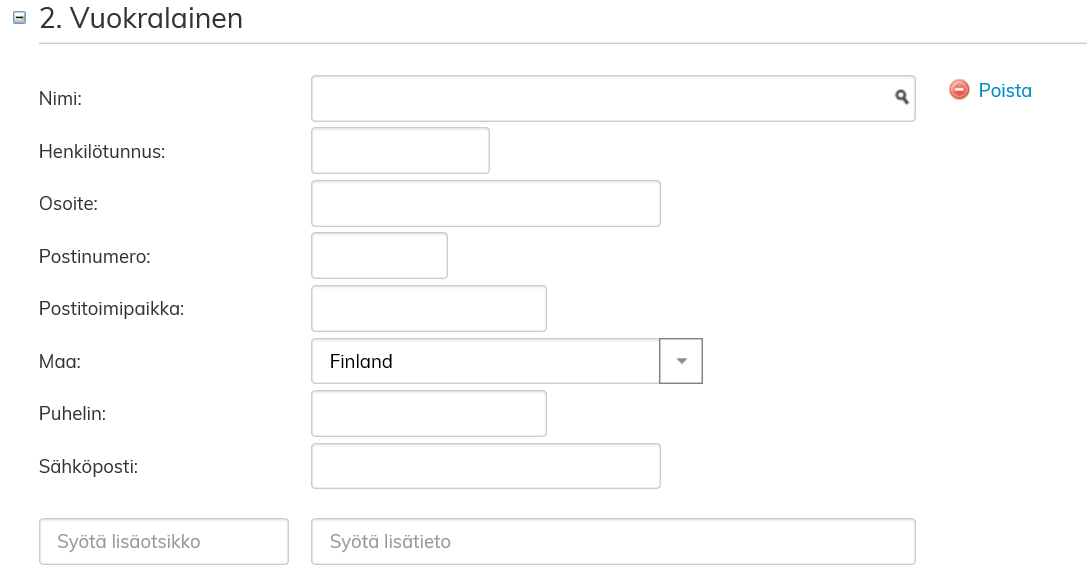1087x575 pixels.
Task: Click the Henkilötunnus input field
Action: pos(400,151)
